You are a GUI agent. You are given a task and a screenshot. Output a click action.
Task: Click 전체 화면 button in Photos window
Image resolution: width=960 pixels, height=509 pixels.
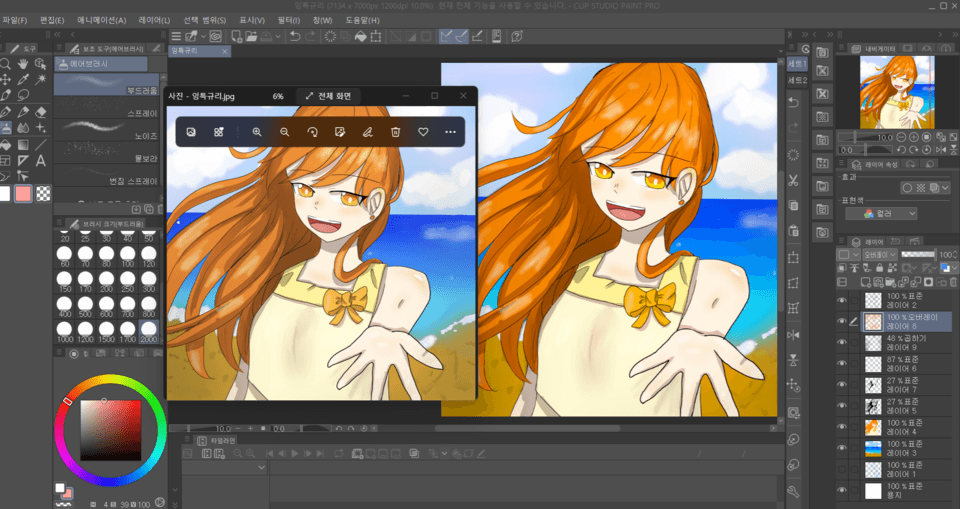[328, 96]
